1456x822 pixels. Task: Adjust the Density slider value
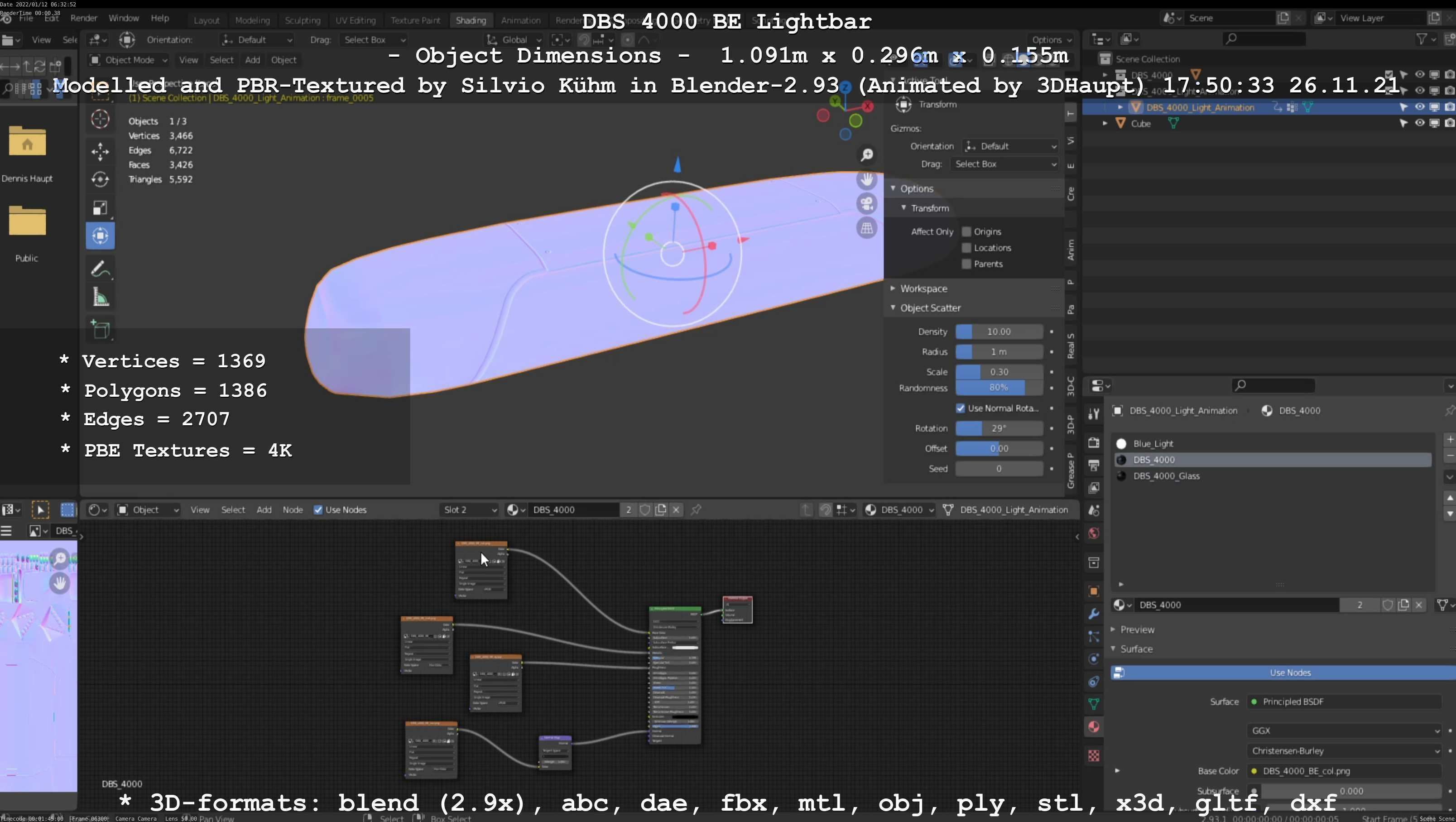click(999, 332)
